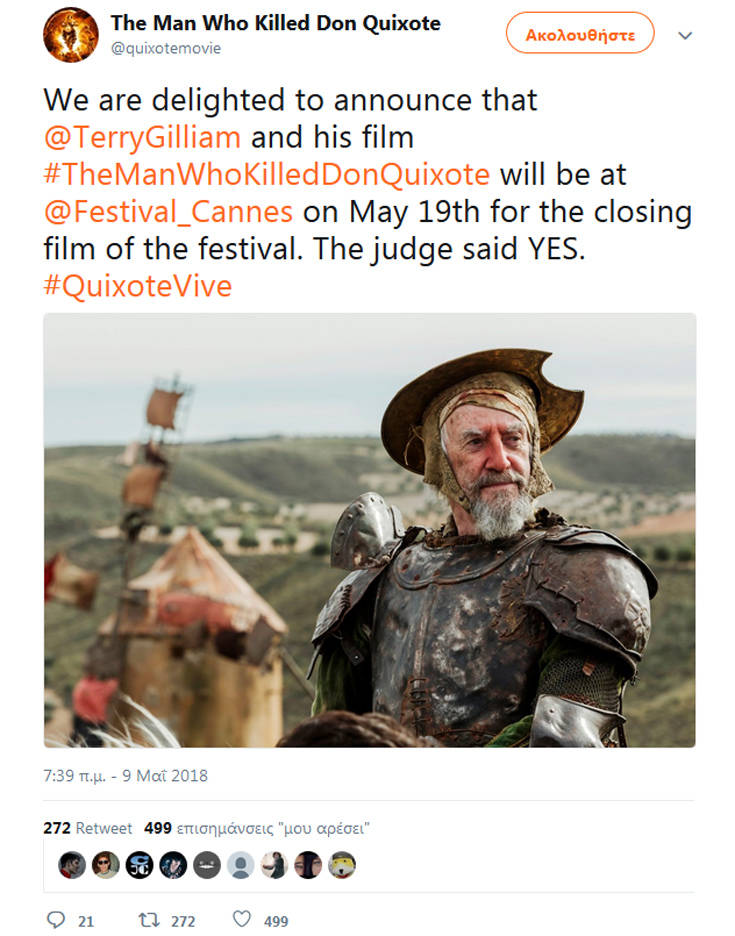The height and width of the screenshot is (936, 735).
Task: Open the #TheManWhoKilledDonQuixote hashtag
Action: 266,174
